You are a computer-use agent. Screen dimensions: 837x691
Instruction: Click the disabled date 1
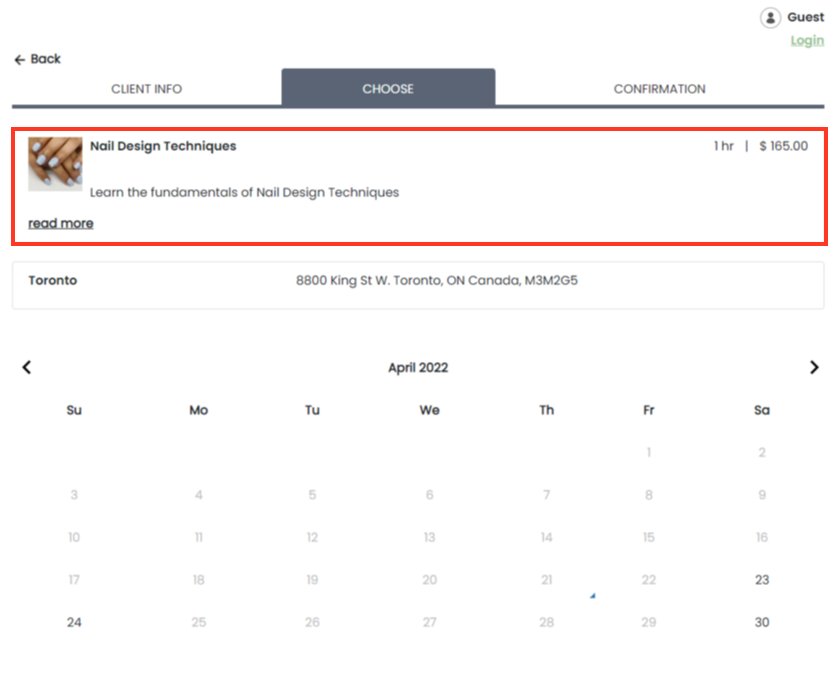[649, 452]
